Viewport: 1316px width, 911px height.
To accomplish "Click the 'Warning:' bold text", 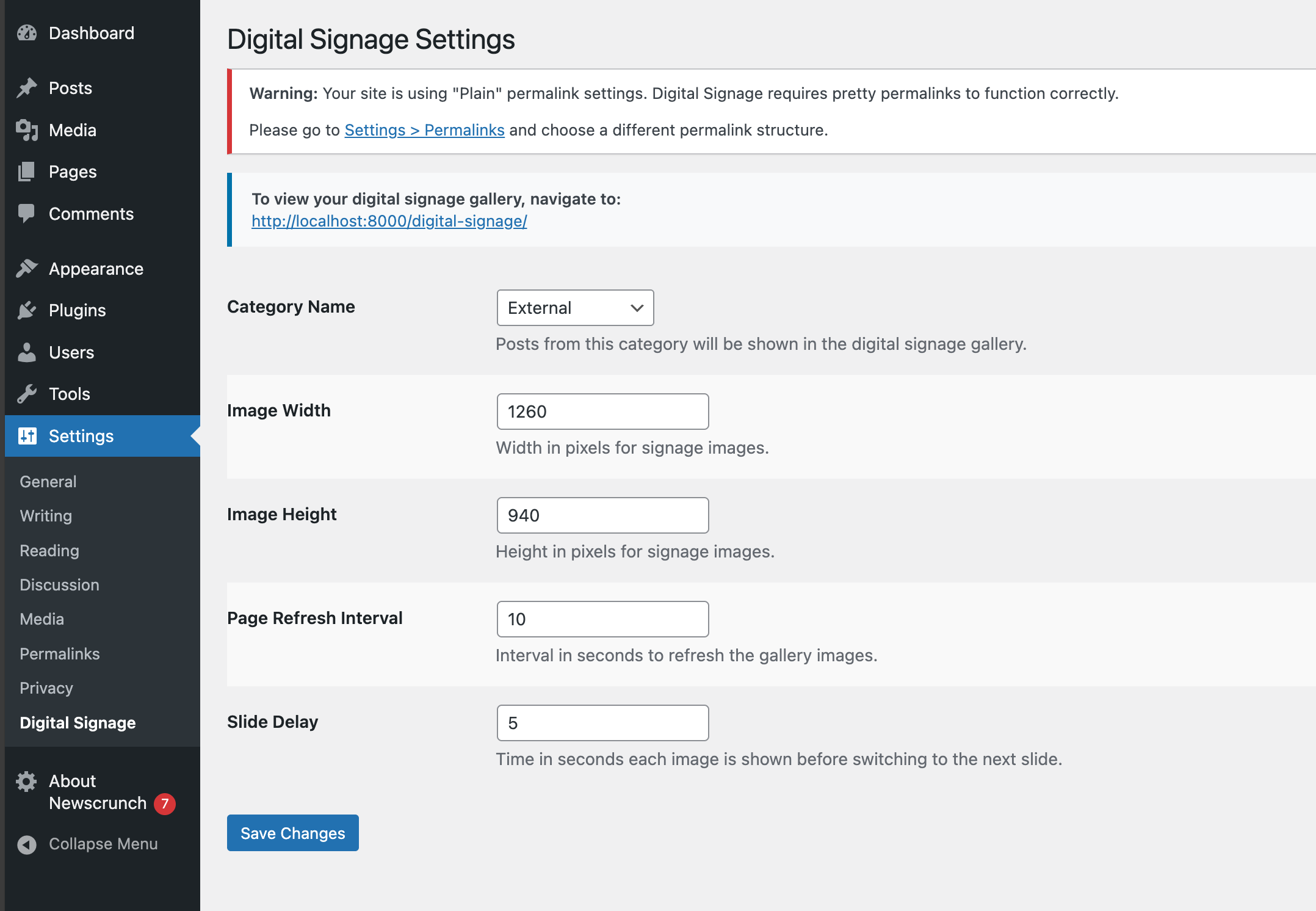I will pos(284,93).
